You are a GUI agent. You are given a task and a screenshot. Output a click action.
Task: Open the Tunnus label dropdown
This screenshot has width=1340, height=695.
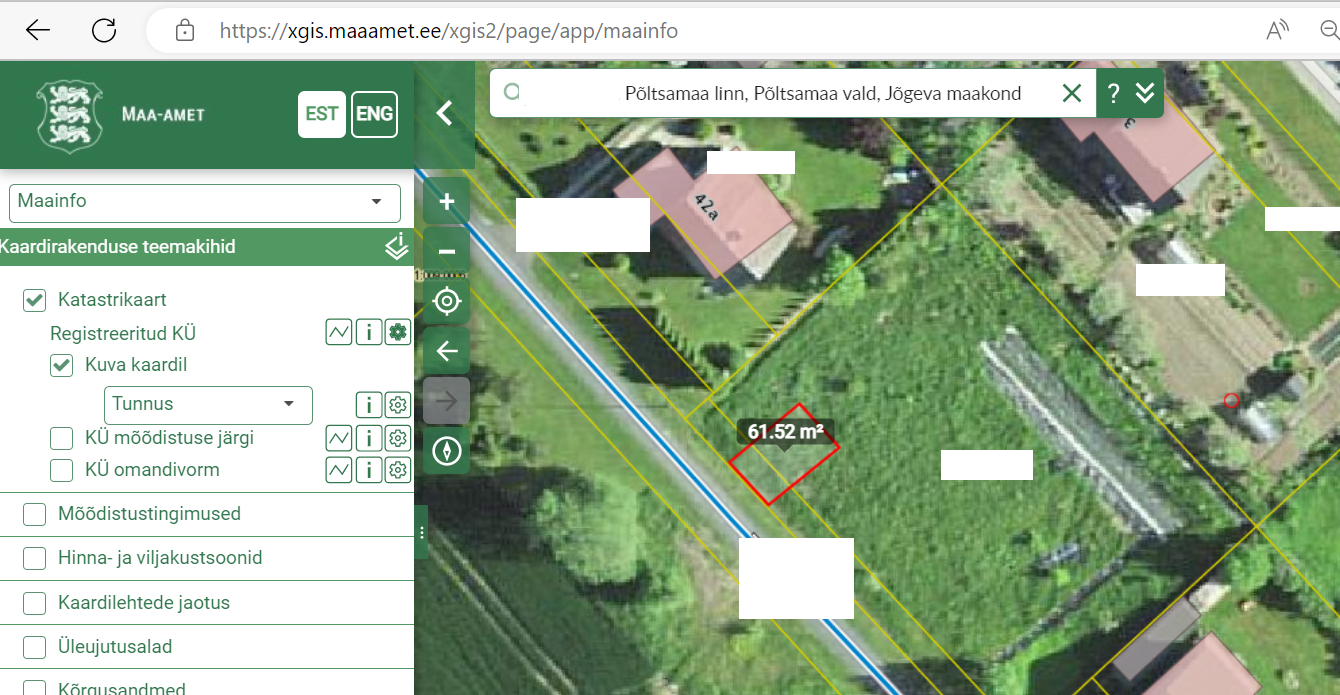point(208,405)
